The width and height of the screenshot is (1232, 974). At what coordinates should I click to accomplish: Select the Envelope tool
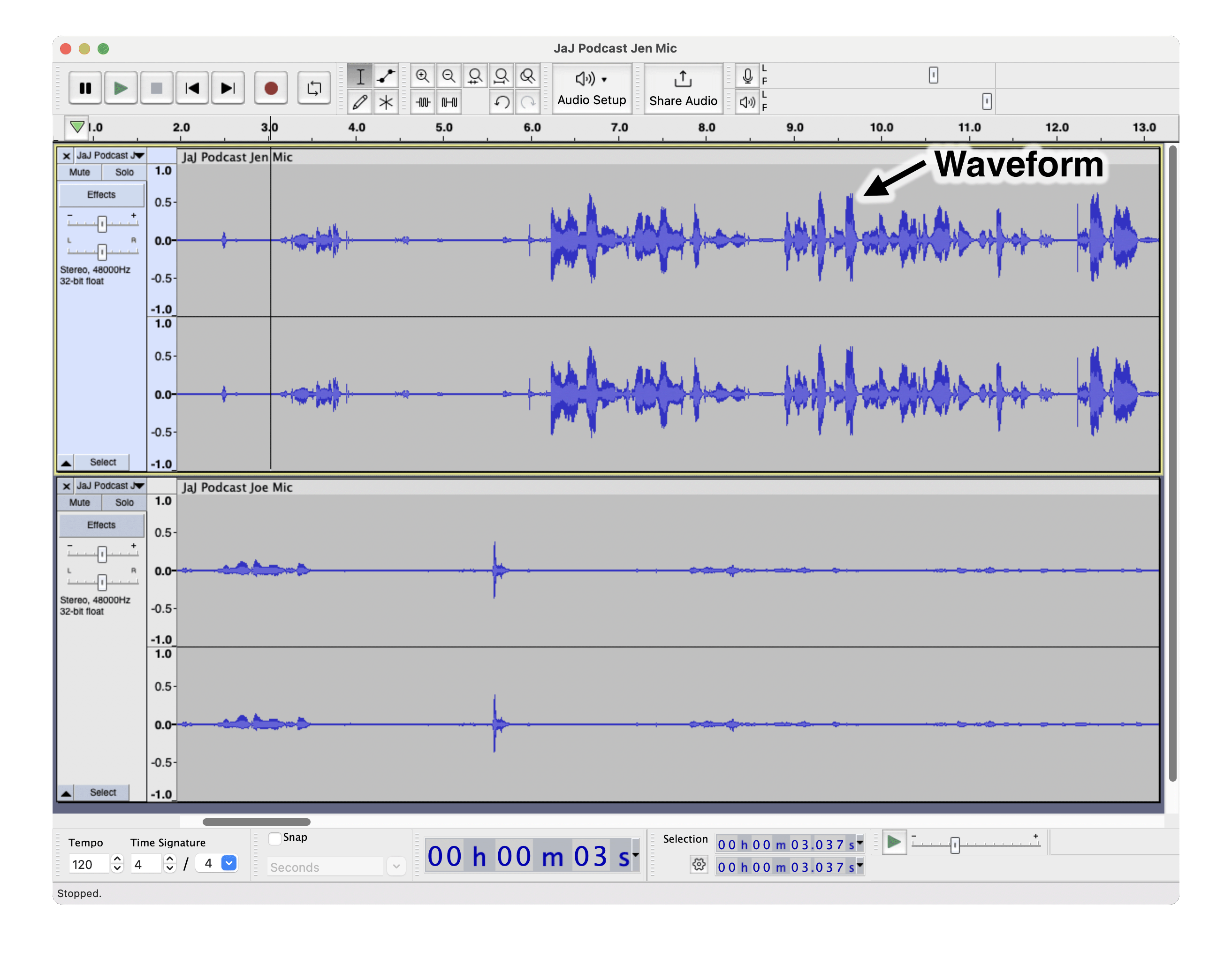point(385,76)
